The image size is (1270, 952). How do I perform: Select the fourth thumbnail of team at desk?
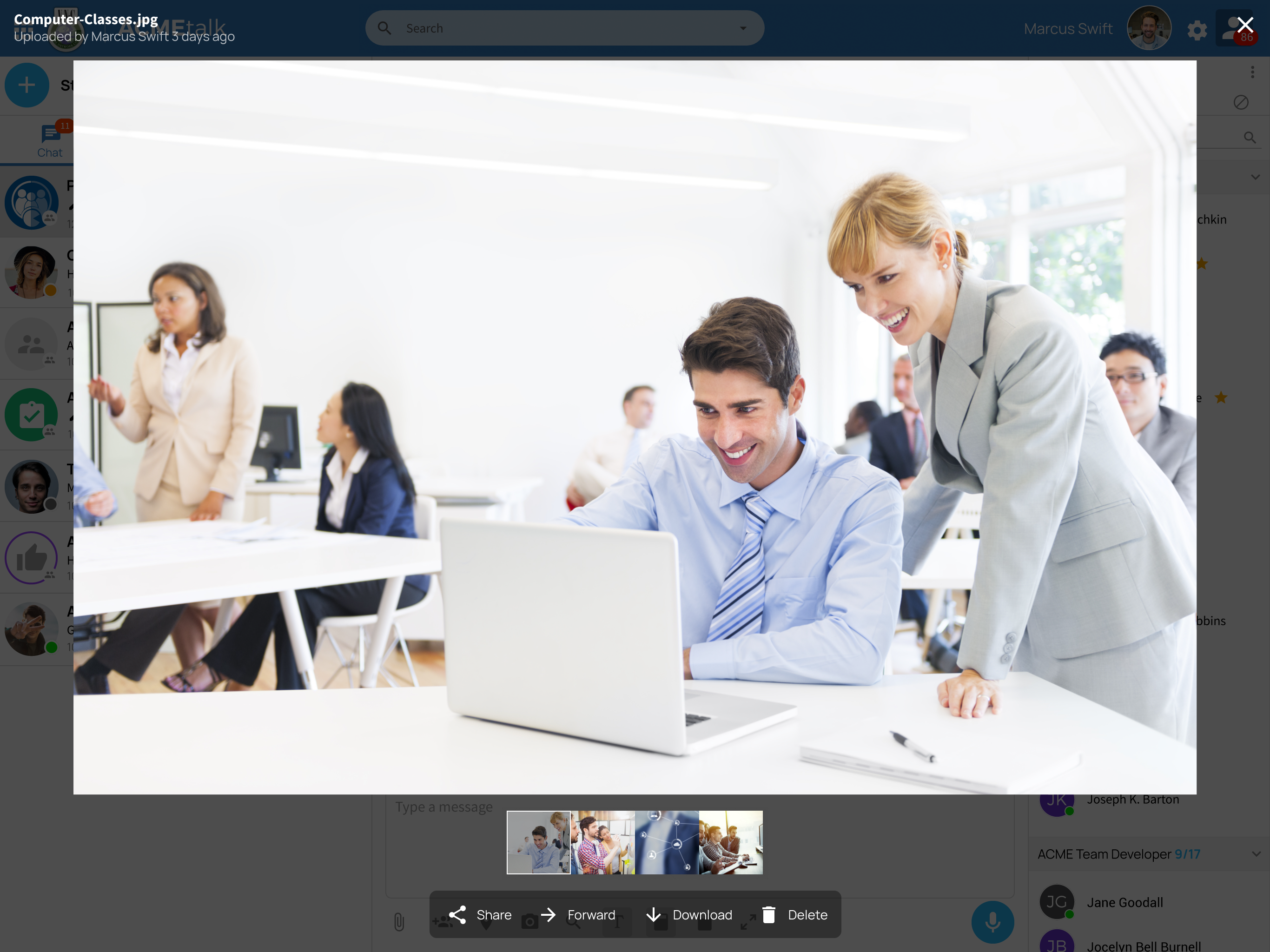(x=730, y=842)
